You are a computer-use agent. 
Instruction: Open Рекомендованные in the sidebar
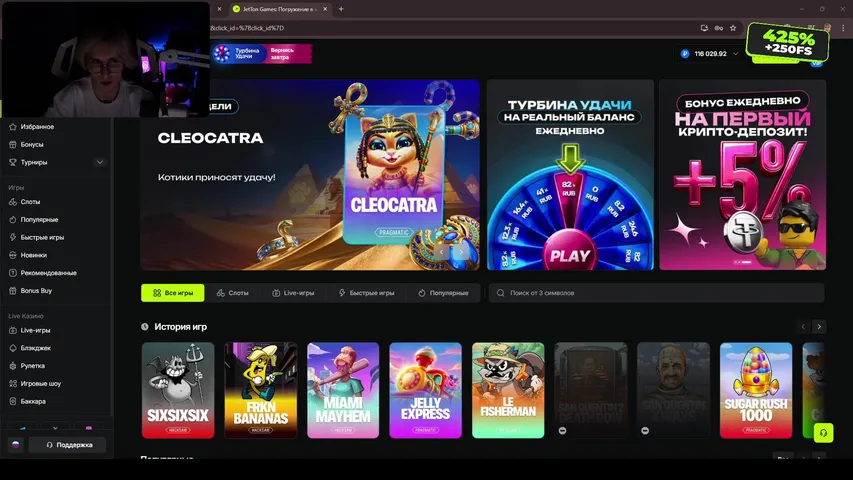[48, 273]
